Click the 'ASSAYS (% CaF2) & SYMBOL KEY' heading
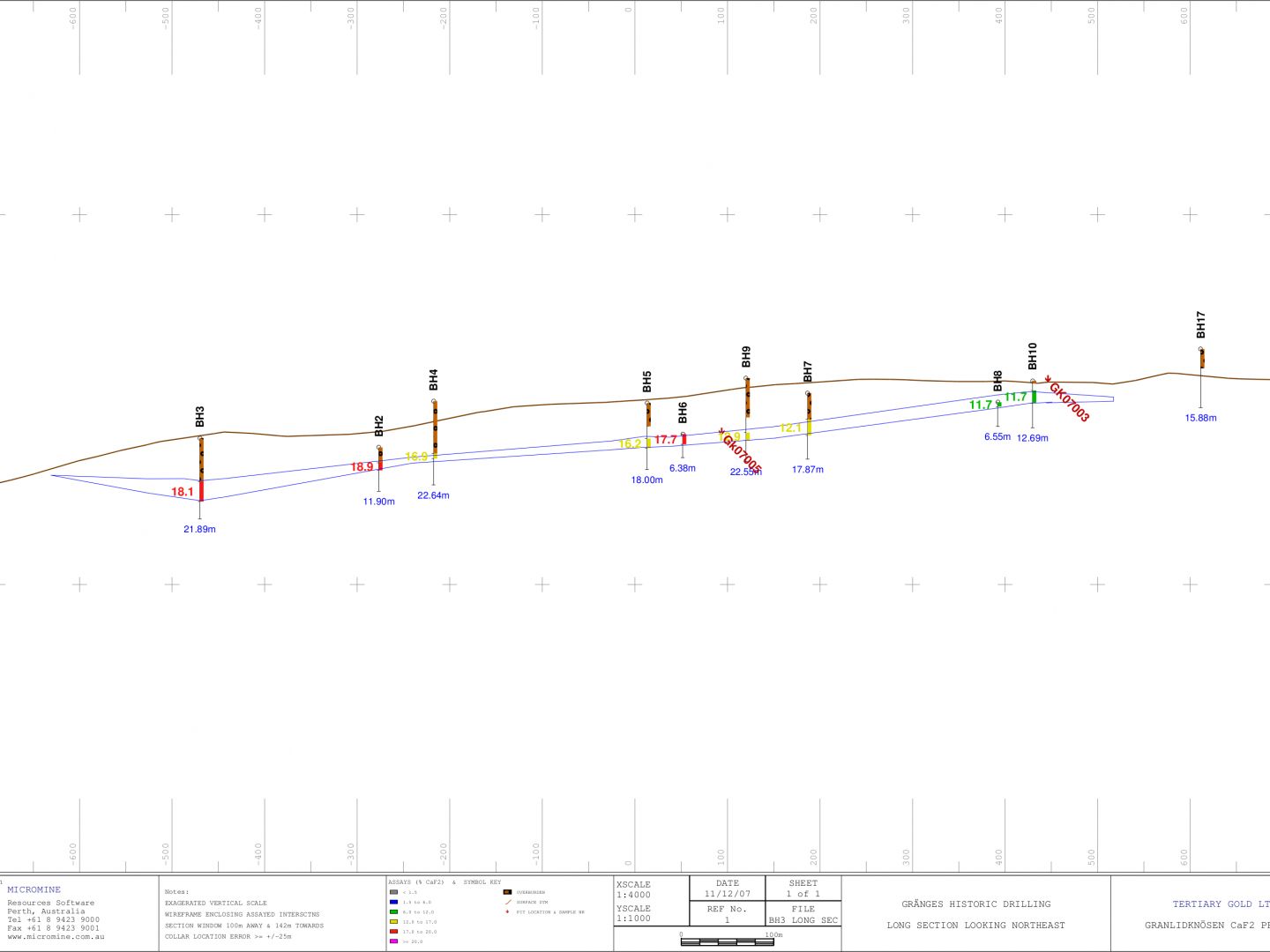1270x952 pixels. click(x=444, y=882)
